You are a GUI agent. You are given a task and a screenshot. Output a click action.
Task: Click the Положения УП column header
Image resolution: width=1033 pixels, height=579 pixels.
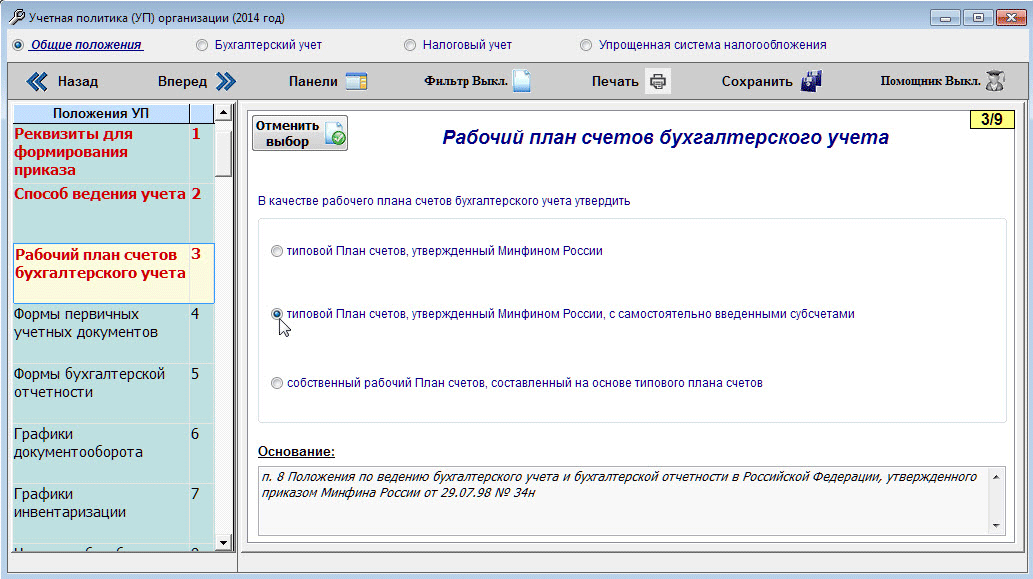click(x=101, y=113)
